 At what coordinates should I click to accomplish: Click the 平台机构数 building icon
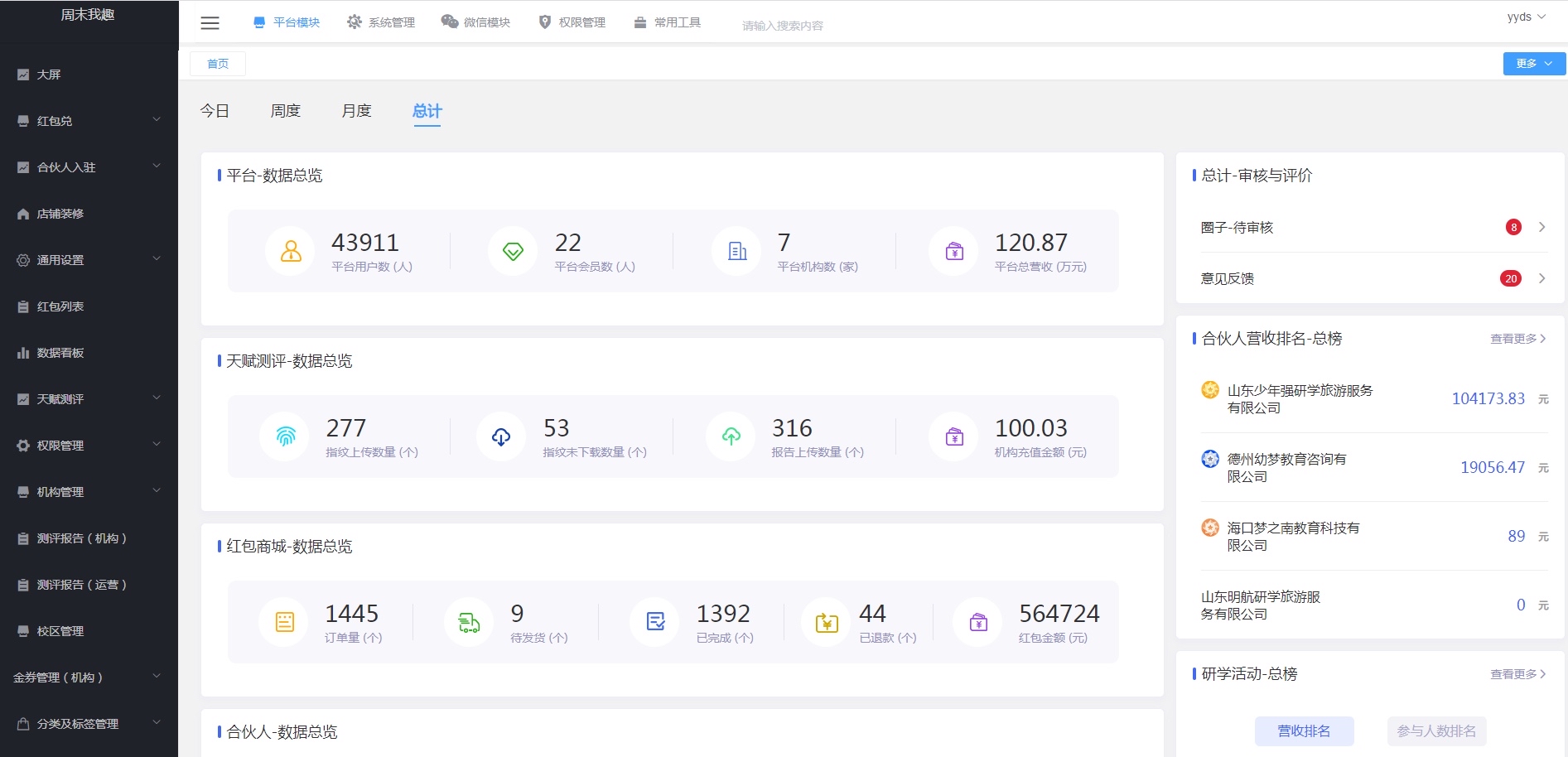click(x=736, y=251)
